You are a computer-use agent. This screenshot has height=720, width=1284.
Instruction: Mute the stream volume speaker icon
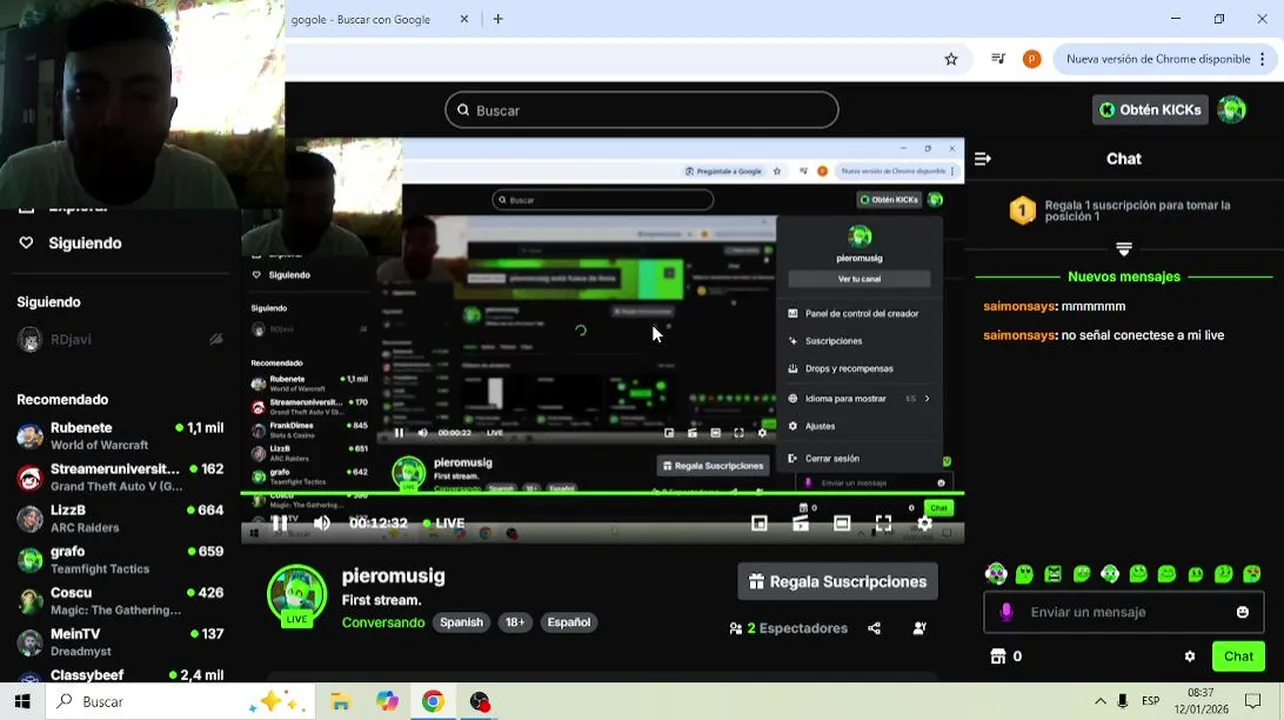(x=322, y=523)
